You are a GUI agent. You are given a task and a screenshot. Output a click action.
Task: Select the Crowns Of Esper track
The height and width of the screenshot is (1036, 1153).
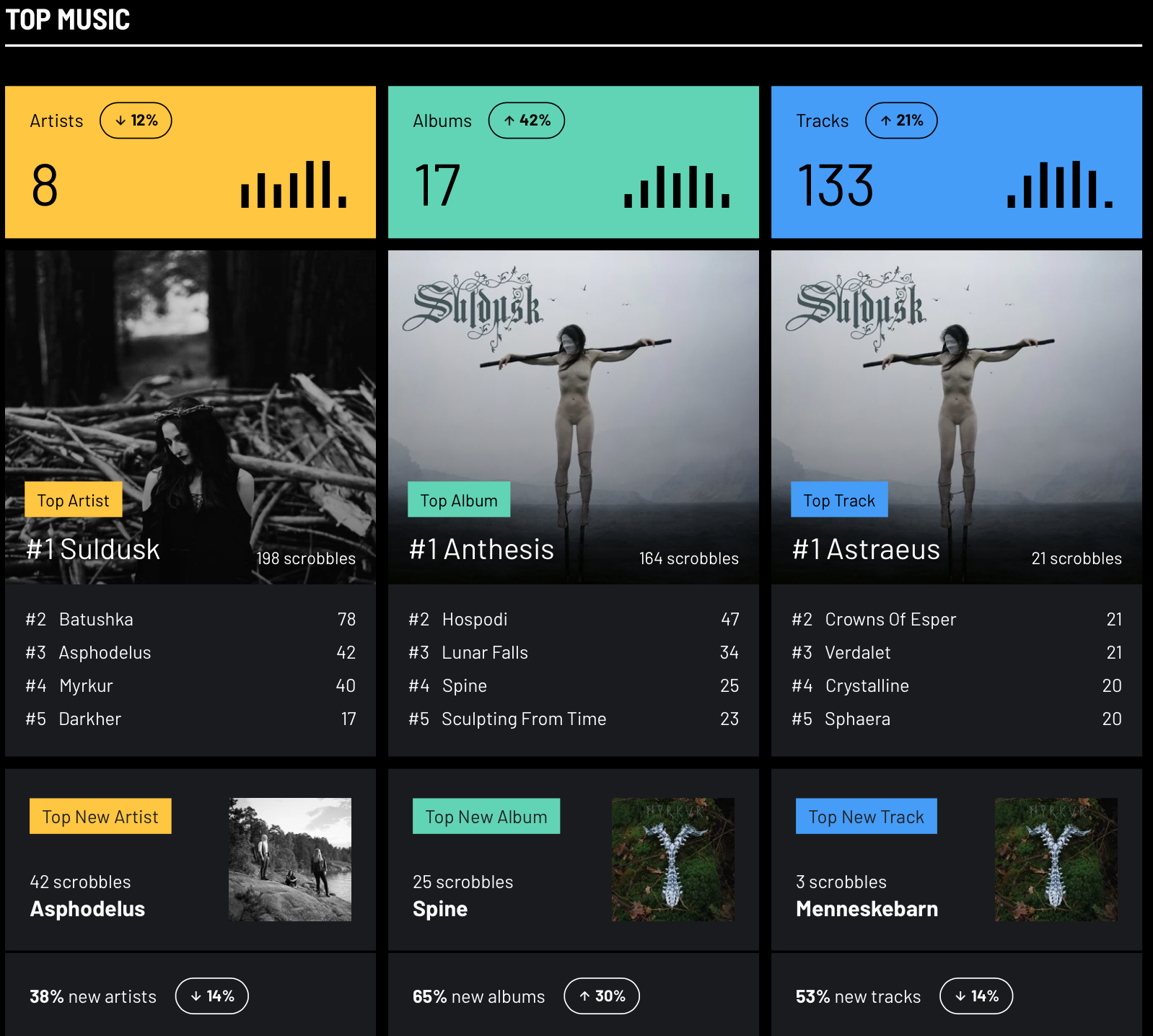point(890,620)
